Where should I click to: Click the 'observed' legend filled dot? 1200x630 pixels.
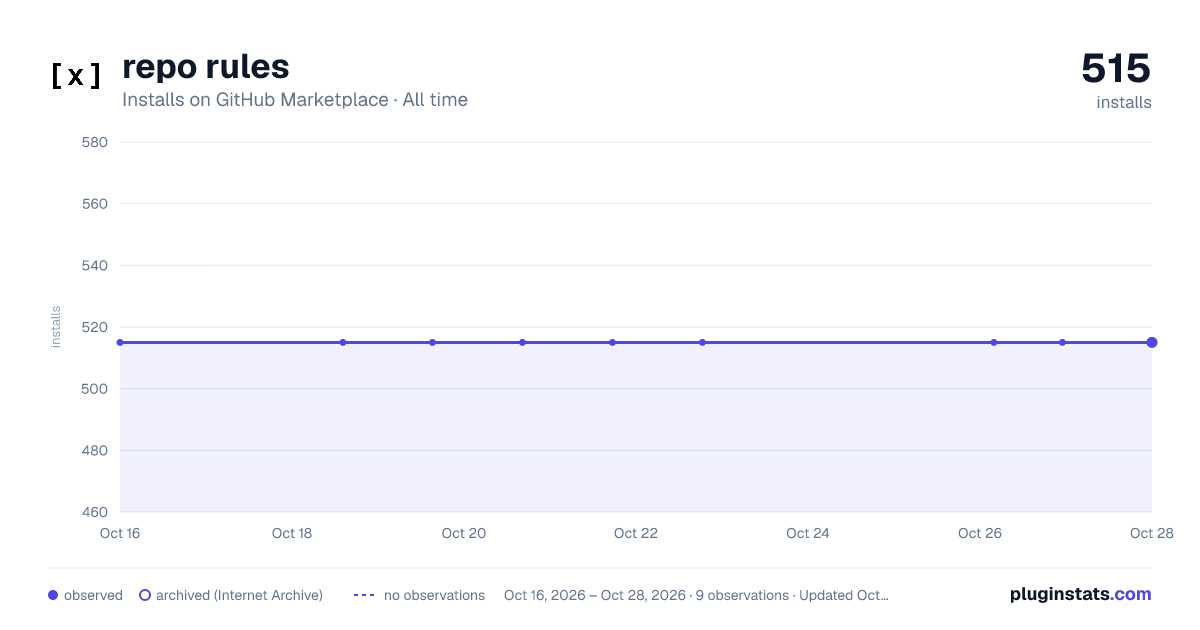[x=53, y=595]
